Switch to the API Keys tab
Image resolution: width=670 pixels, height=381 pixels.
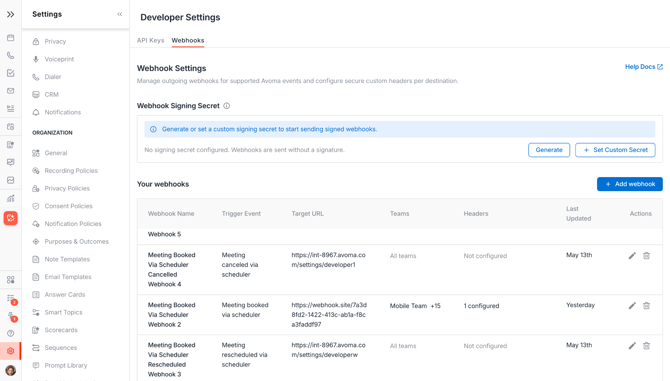coord(150,40)
